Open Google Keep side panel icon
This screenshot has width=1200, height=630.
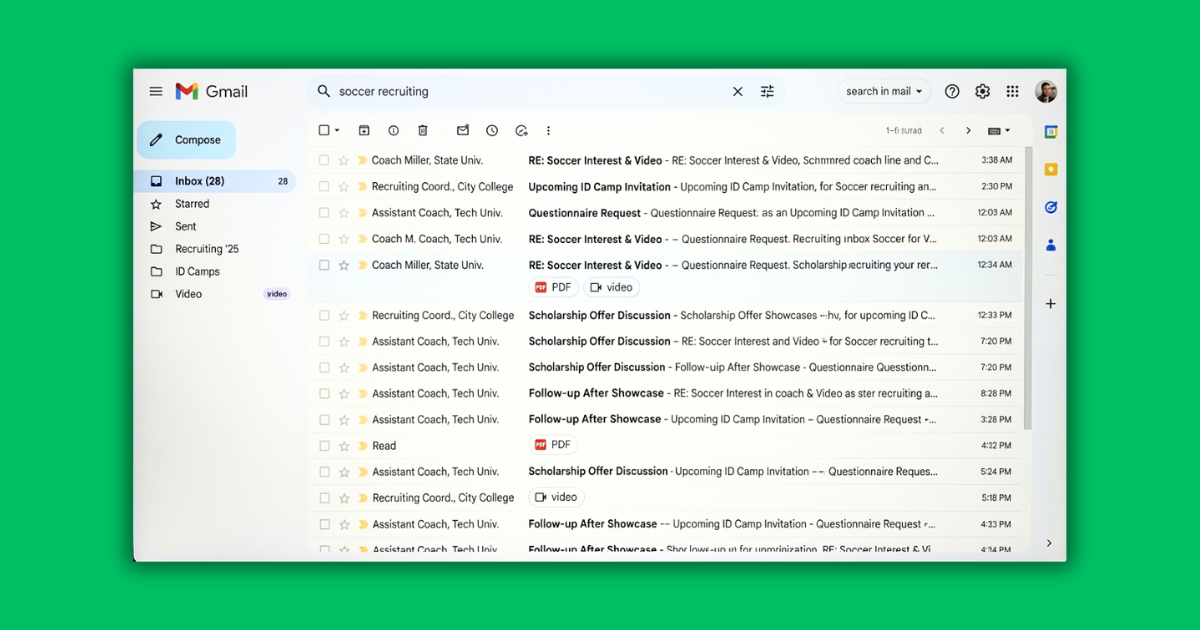[x=1050, y=169]
